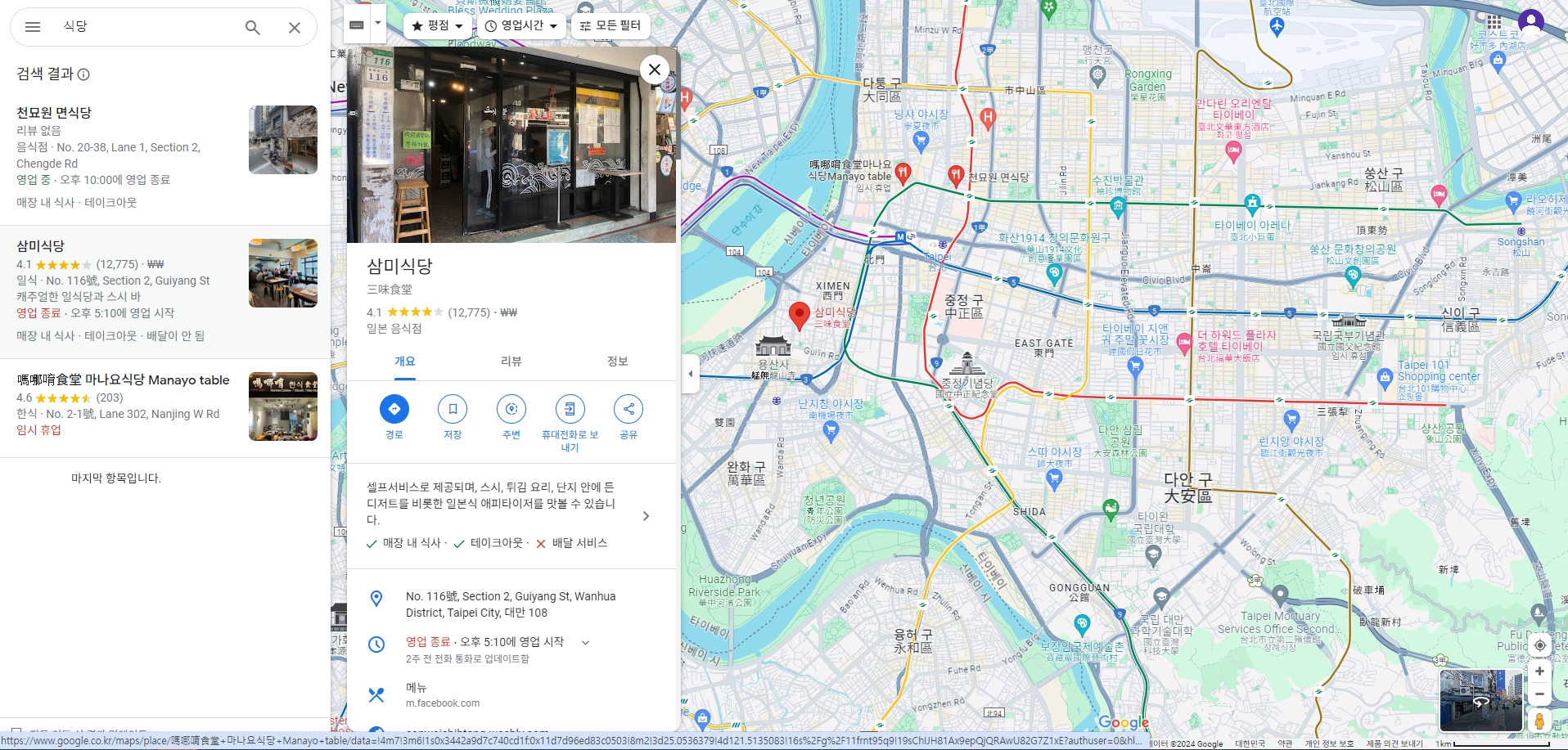Open the 삼미식당 result thumbnail
1568x750 pixels.
[x=283, y=273]
